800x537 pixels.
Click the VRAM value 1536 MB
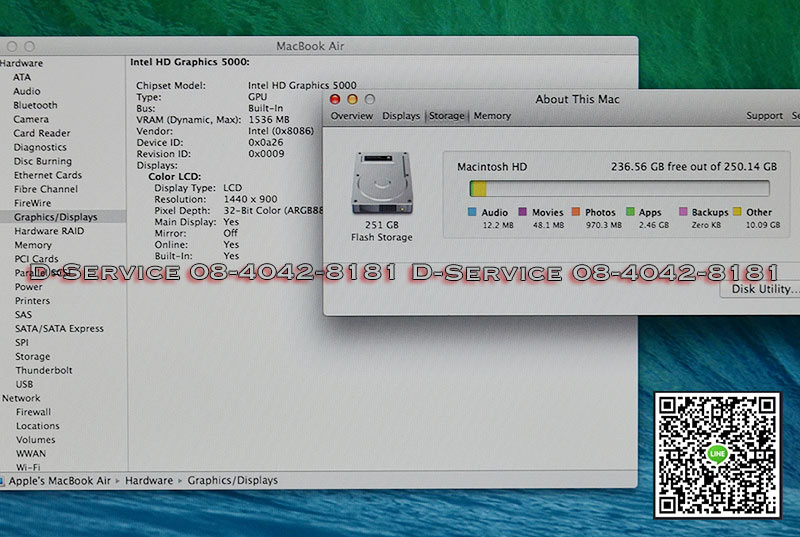tap(269, 120)
